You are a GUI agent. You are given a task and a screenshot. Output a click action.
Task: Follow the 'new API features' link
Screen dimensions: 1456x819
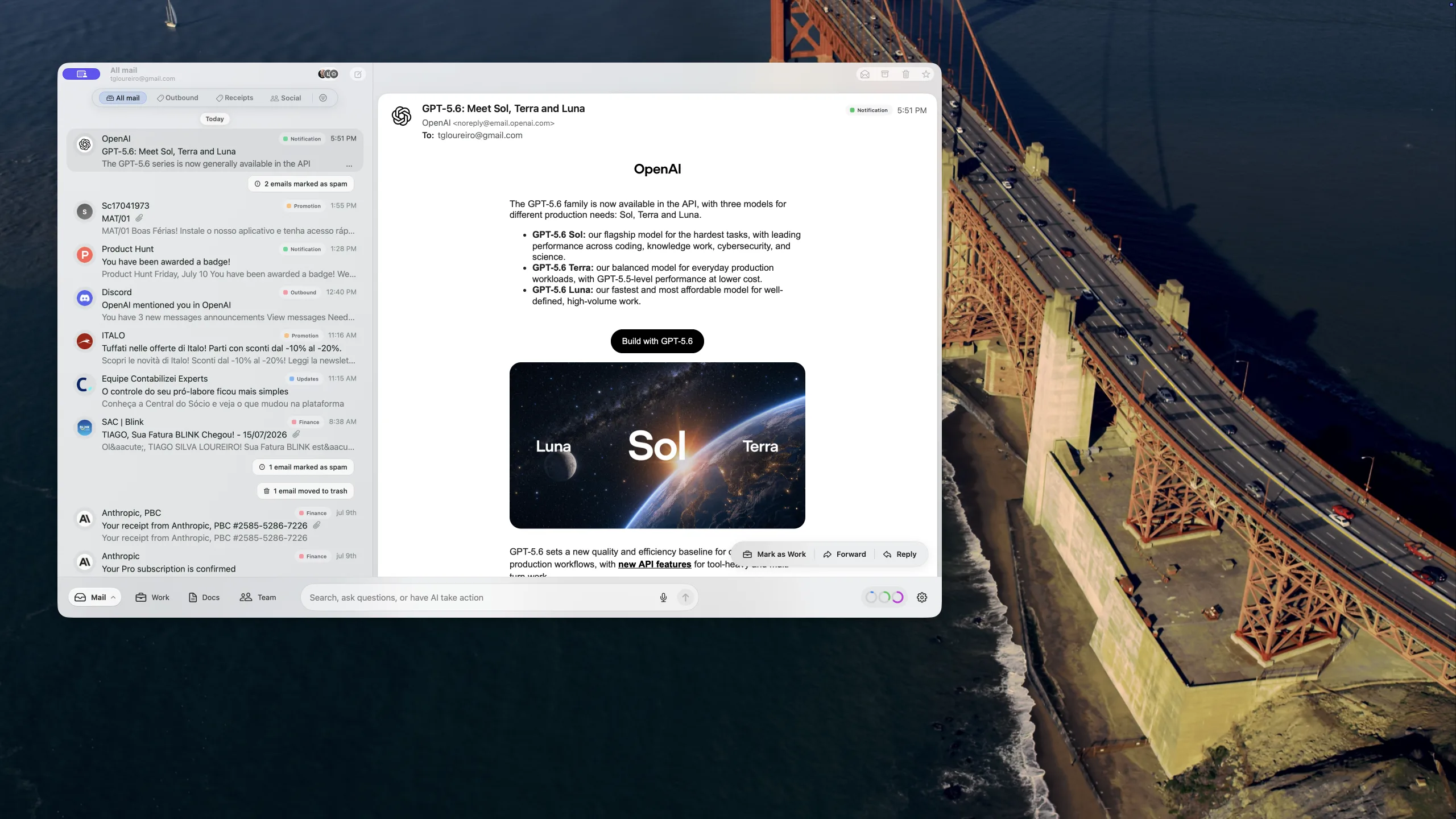(x=655, y=564)
